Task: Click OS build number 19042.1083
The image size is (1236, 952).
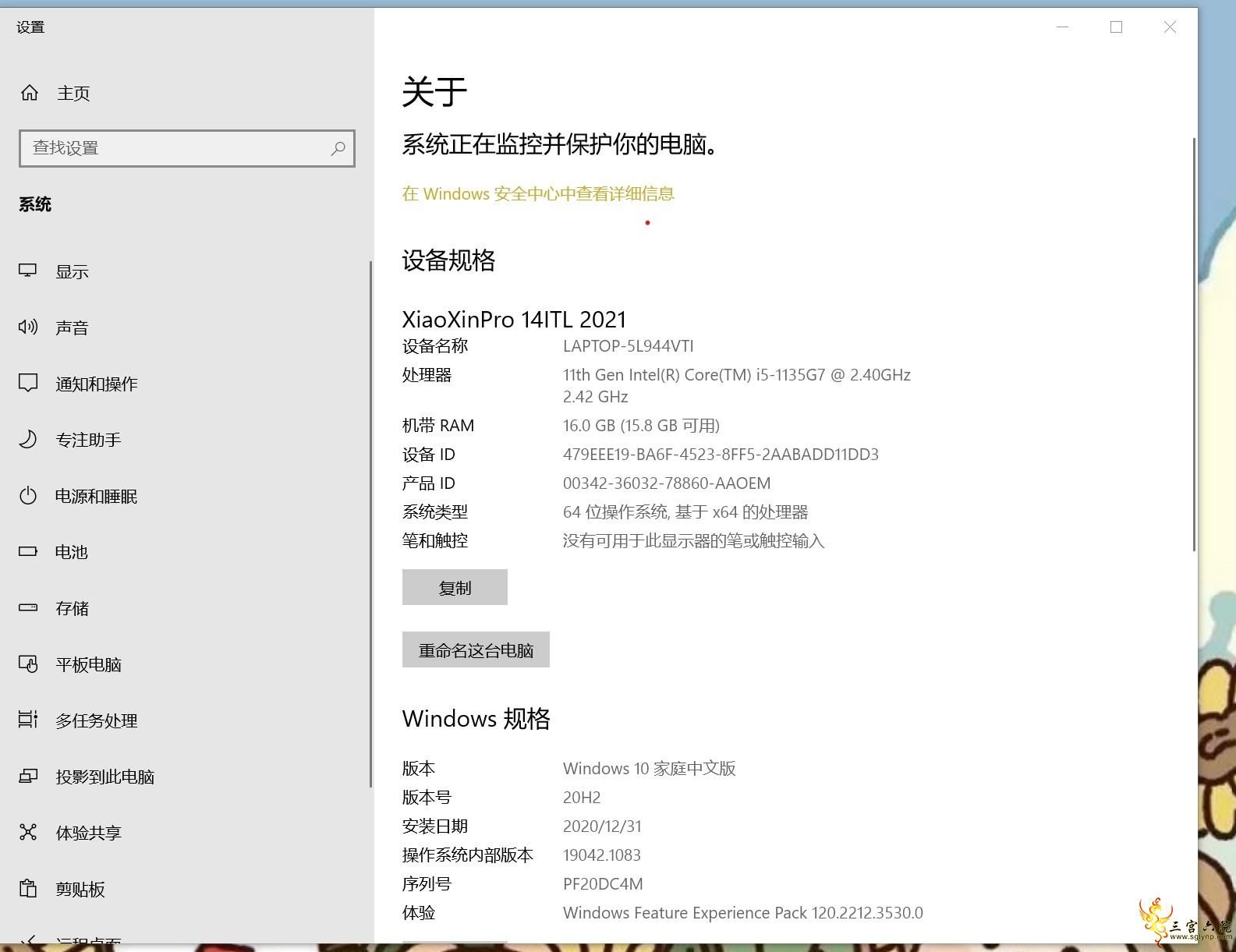Action: tap(602, 855)
